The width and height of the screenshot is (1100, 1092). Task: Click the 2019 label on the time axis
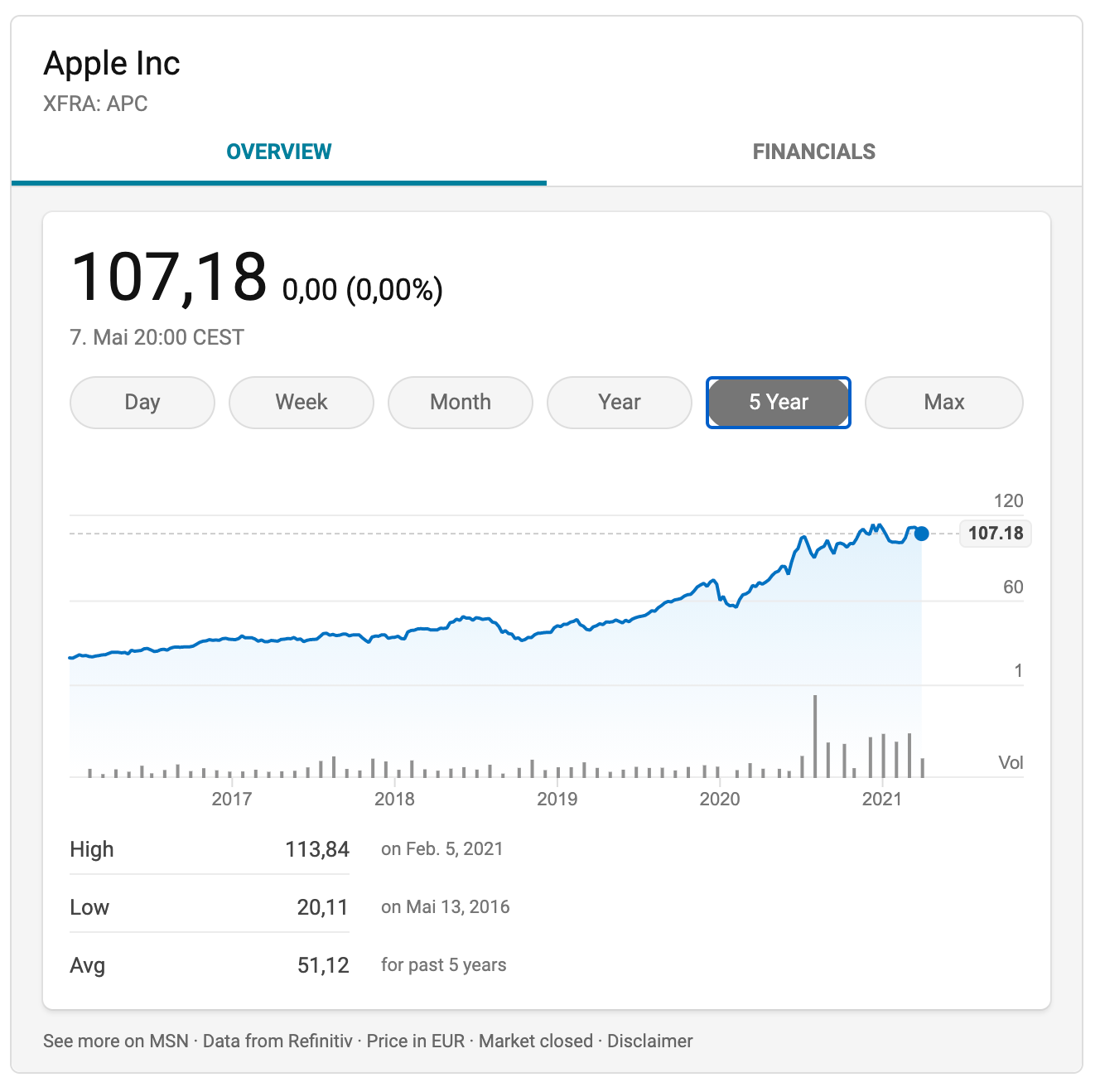pyautogui.click(x=557, y=799)
